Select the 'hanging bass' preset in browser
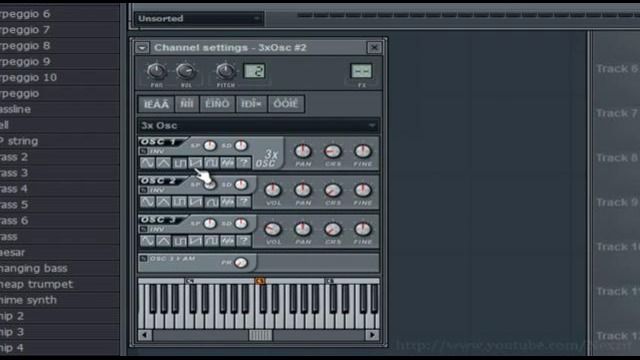This screenshot has width=640, height=360. coord(60,268)
